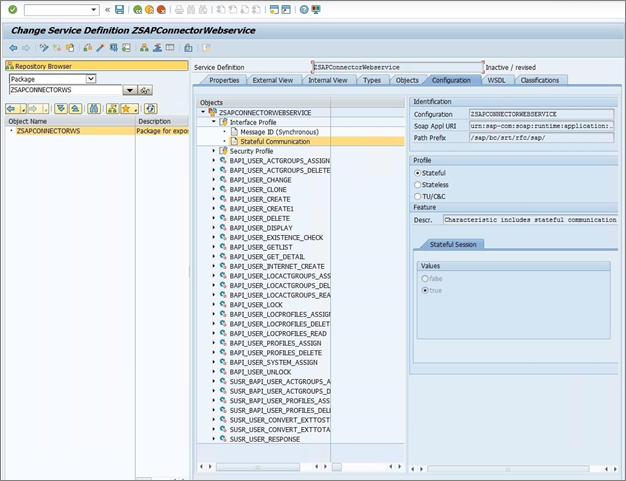Click the green Back navigation icon
Viewport: 626px width, 481px height.
[x=136, y=10]
